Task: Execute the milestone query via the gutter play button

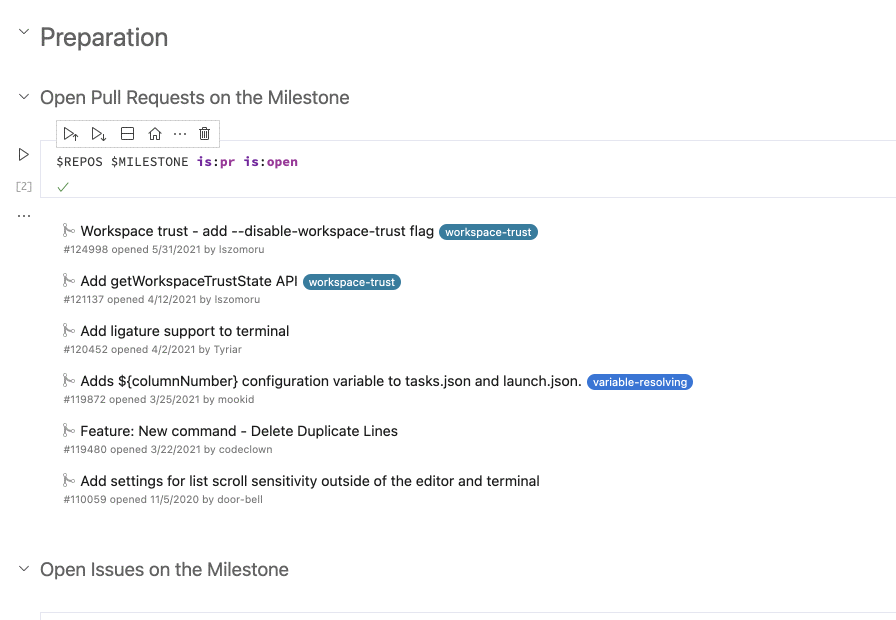Action: coord(23,154)
